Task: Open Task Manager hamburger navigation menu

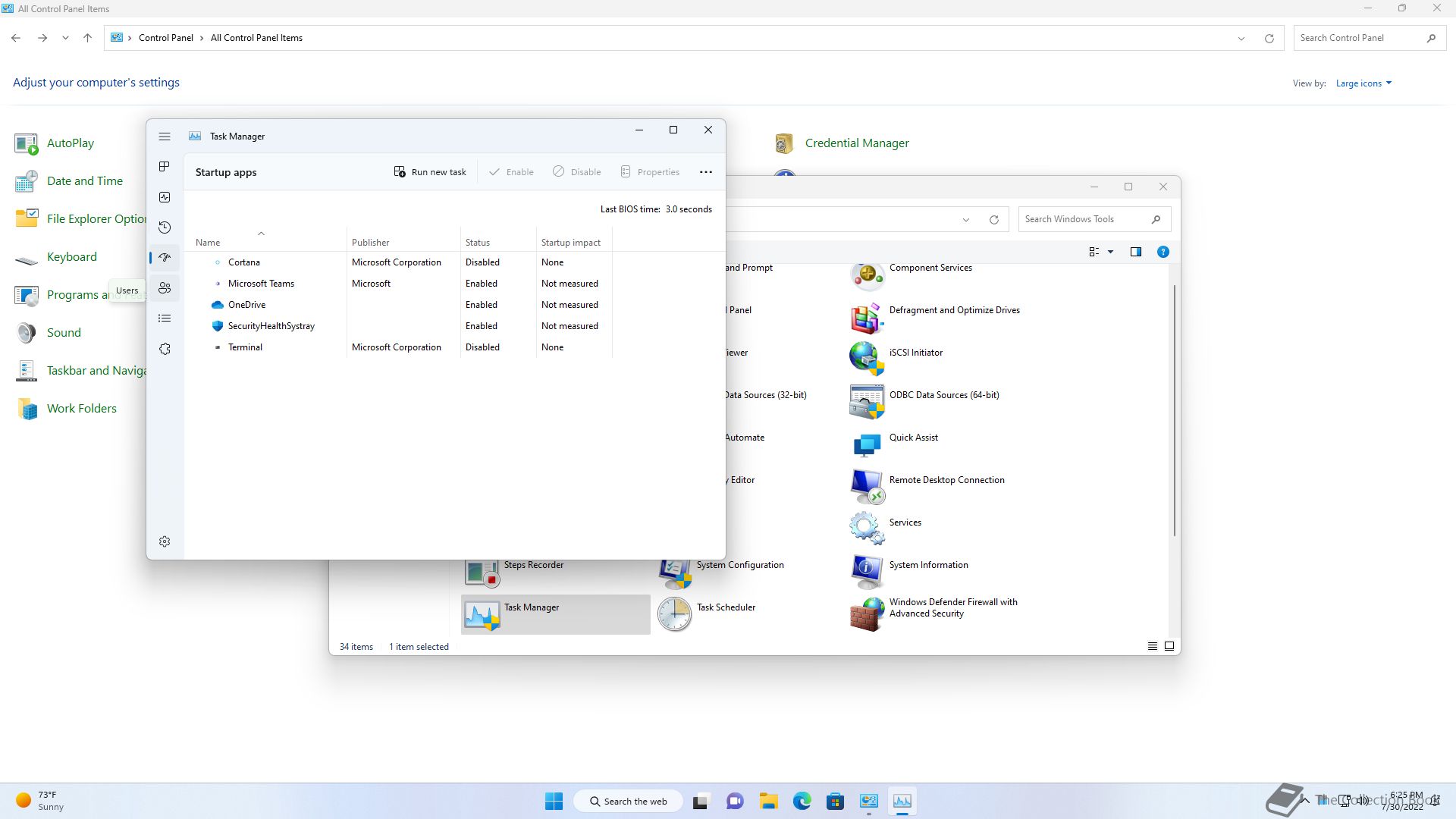Action: [x=165, y=136]
